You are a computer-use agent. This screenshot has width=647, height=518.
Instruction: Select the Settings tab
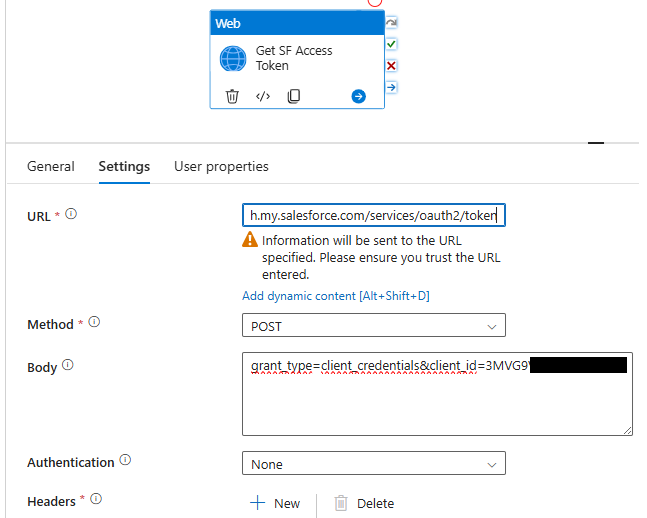[124, 166]
